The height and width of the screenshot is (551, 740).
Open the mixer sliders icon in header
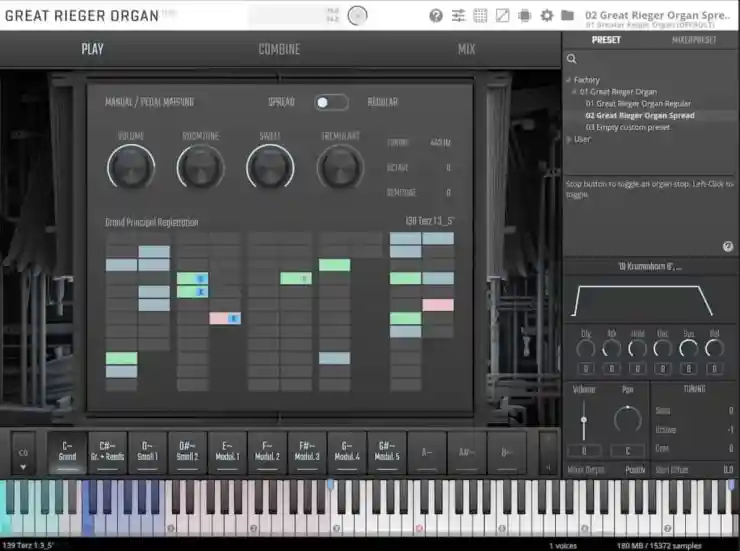click(458, 16)
